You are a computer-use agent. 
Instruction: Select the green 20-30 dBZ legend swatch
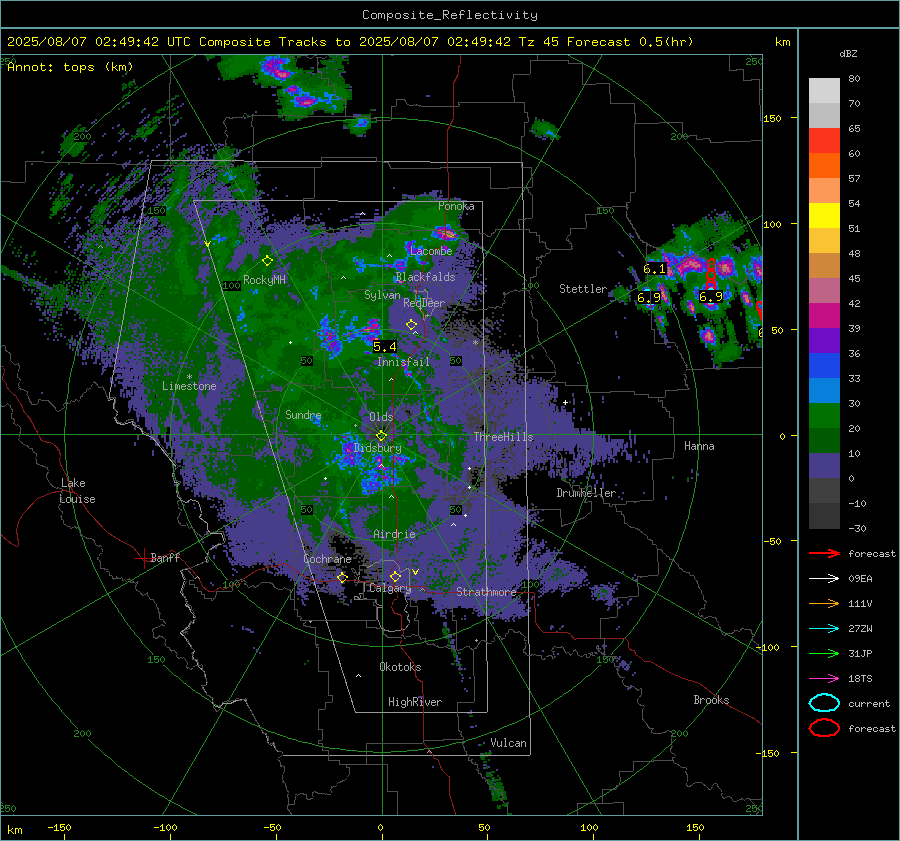(824, 416)
